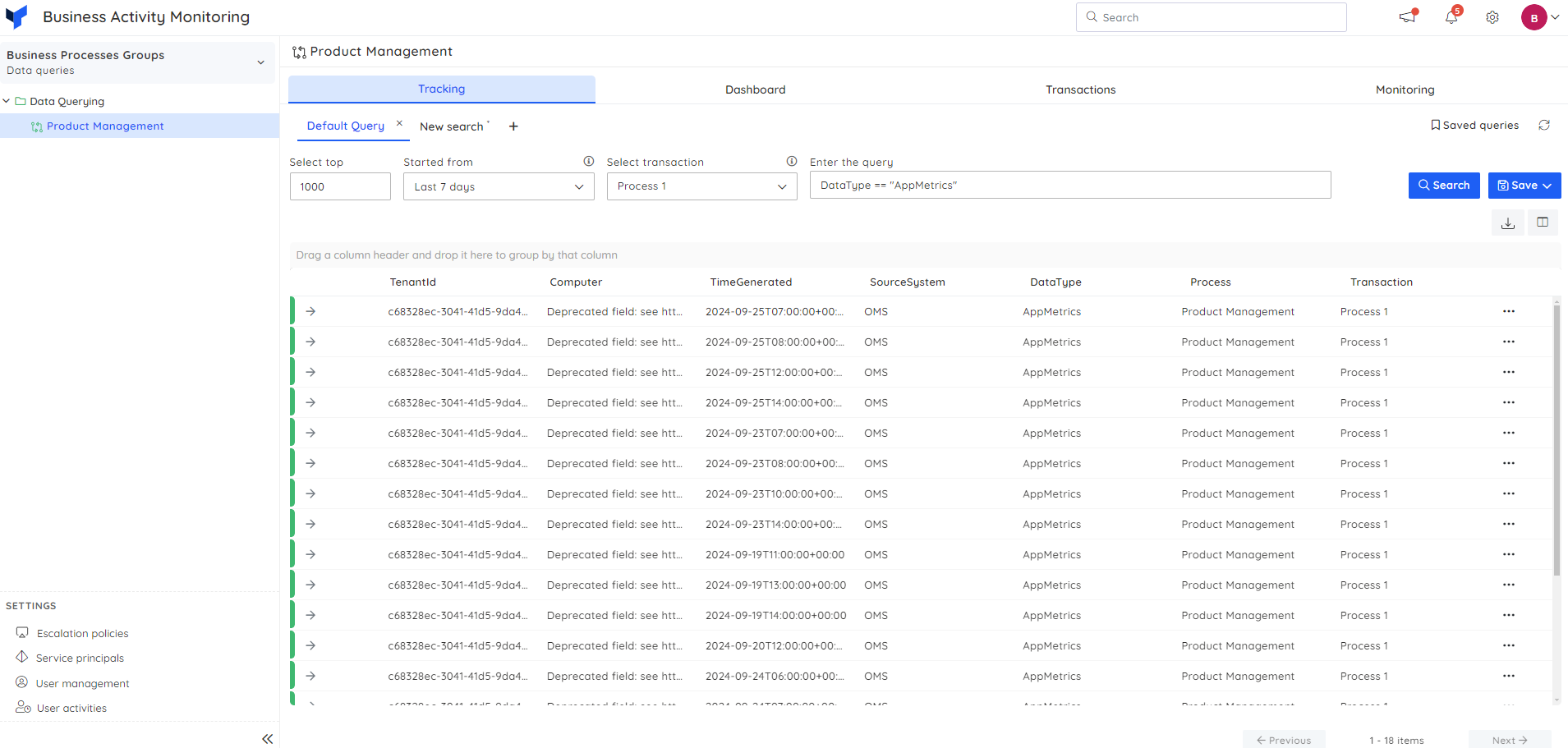Open the Select transaction Process 1 dropdown
Image resolution: width=1568 pixels, height=748 pixels.
coord(701,186)
